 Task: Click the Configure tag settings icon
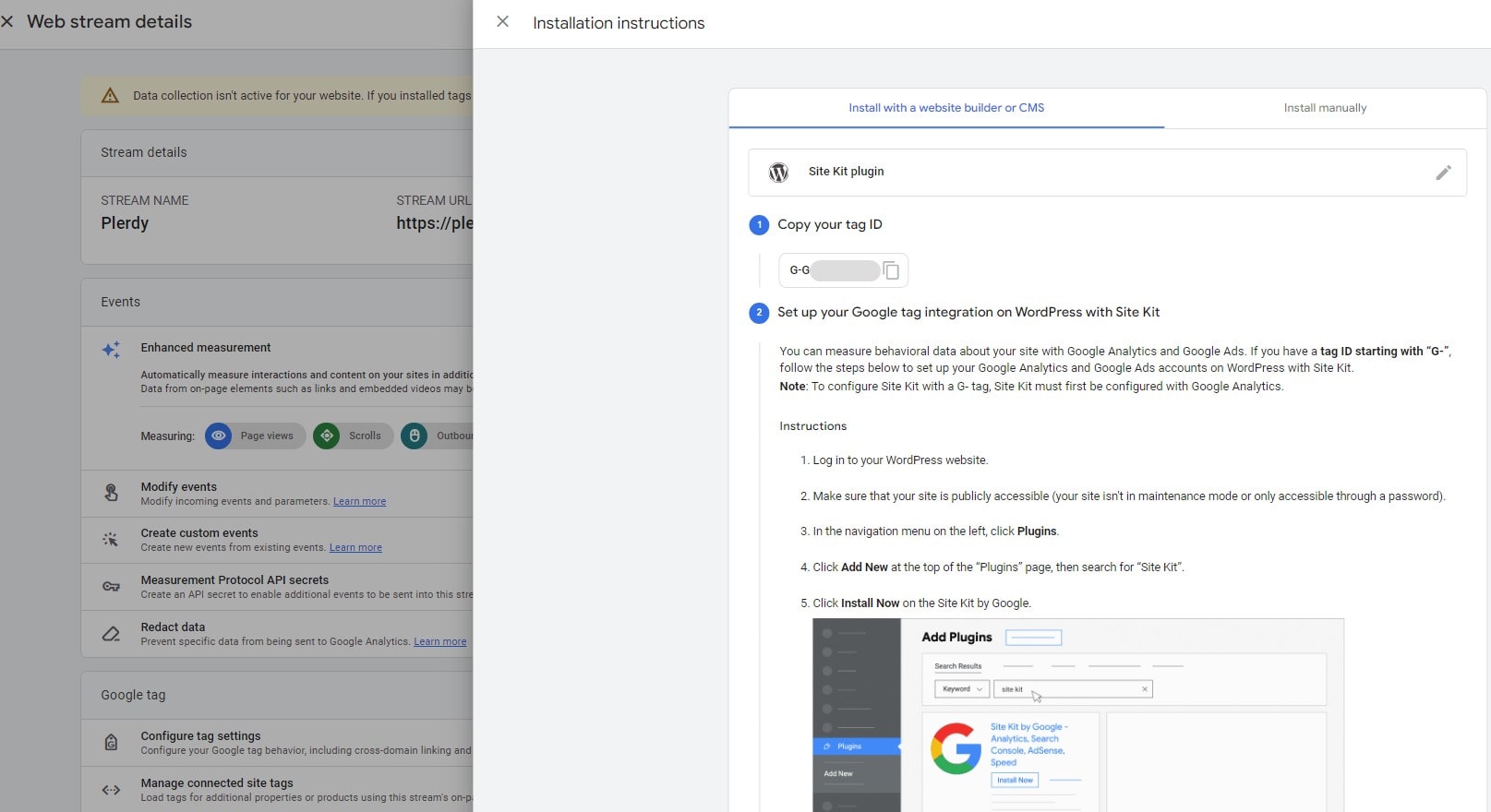coord(111,742)
